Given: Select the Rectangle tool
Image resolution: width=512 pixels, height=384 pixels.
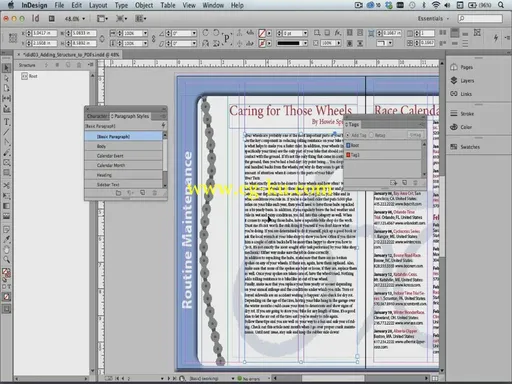Looking at the screenshot, I should point(6,173).
